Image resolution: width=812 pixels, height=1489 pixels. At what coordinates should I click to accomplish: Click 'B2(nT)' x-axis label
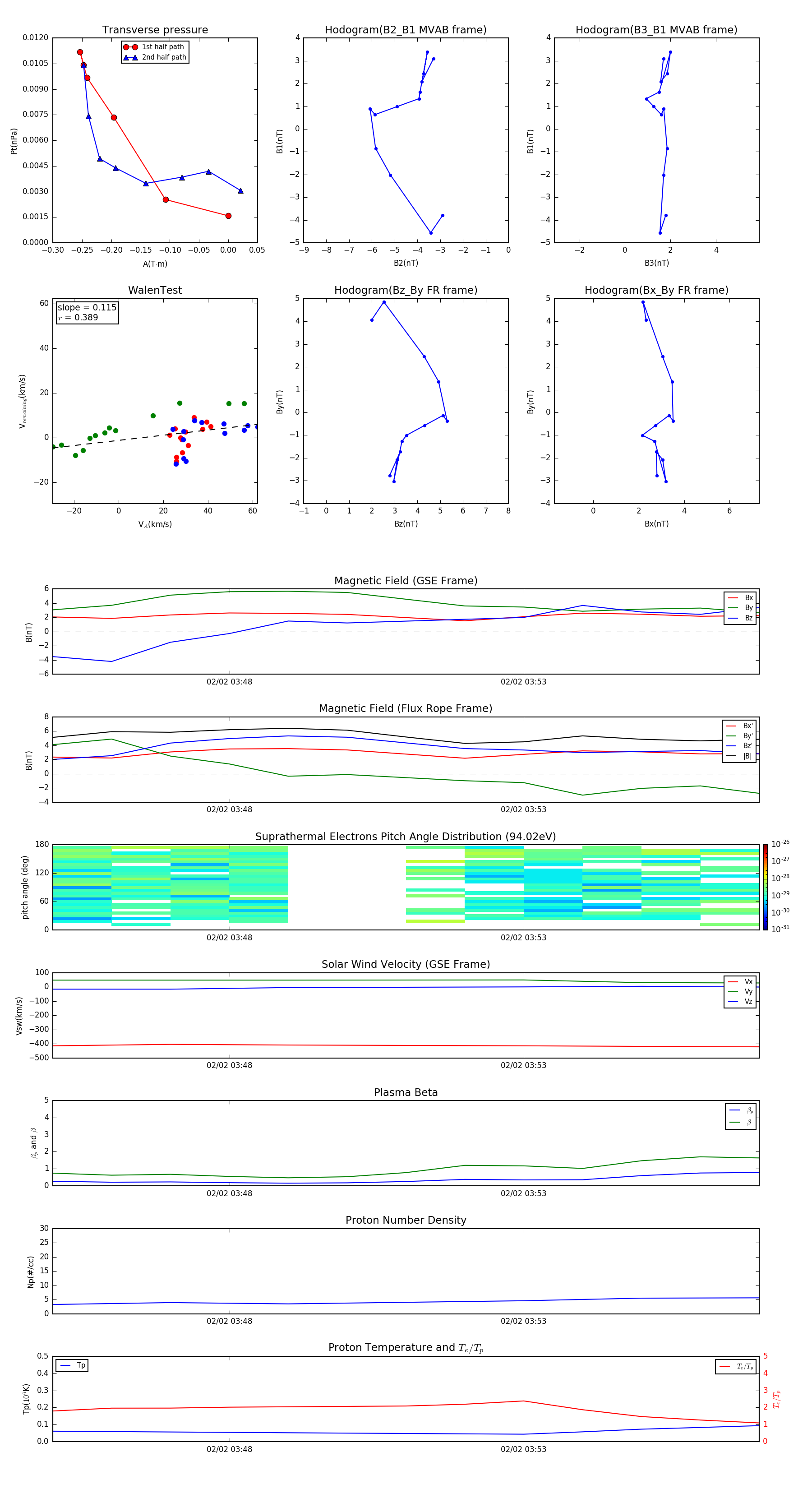[406, 263]
